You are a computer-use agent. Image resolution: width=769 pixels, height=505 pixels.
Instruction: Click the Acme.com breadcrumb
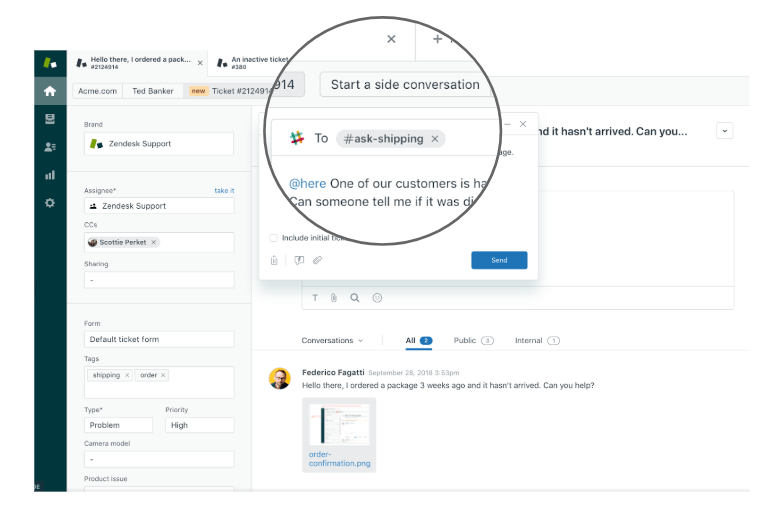point(98,91)
